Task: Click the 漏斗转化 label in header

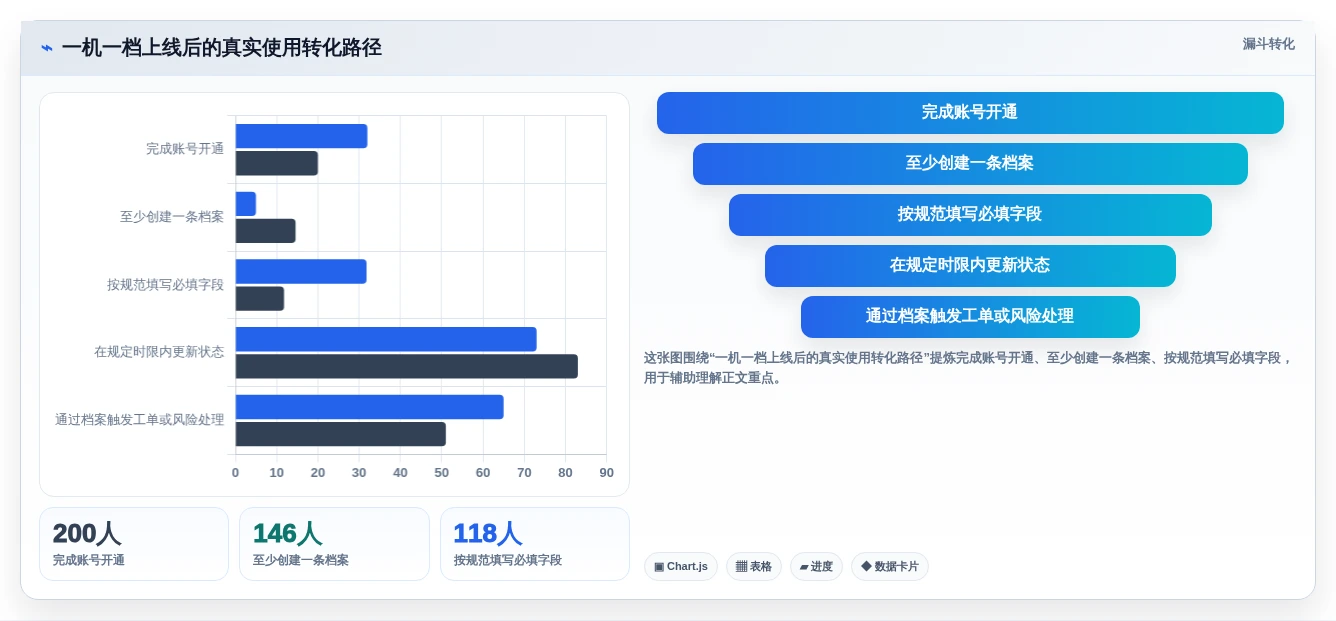Action: coord(1268,44)
